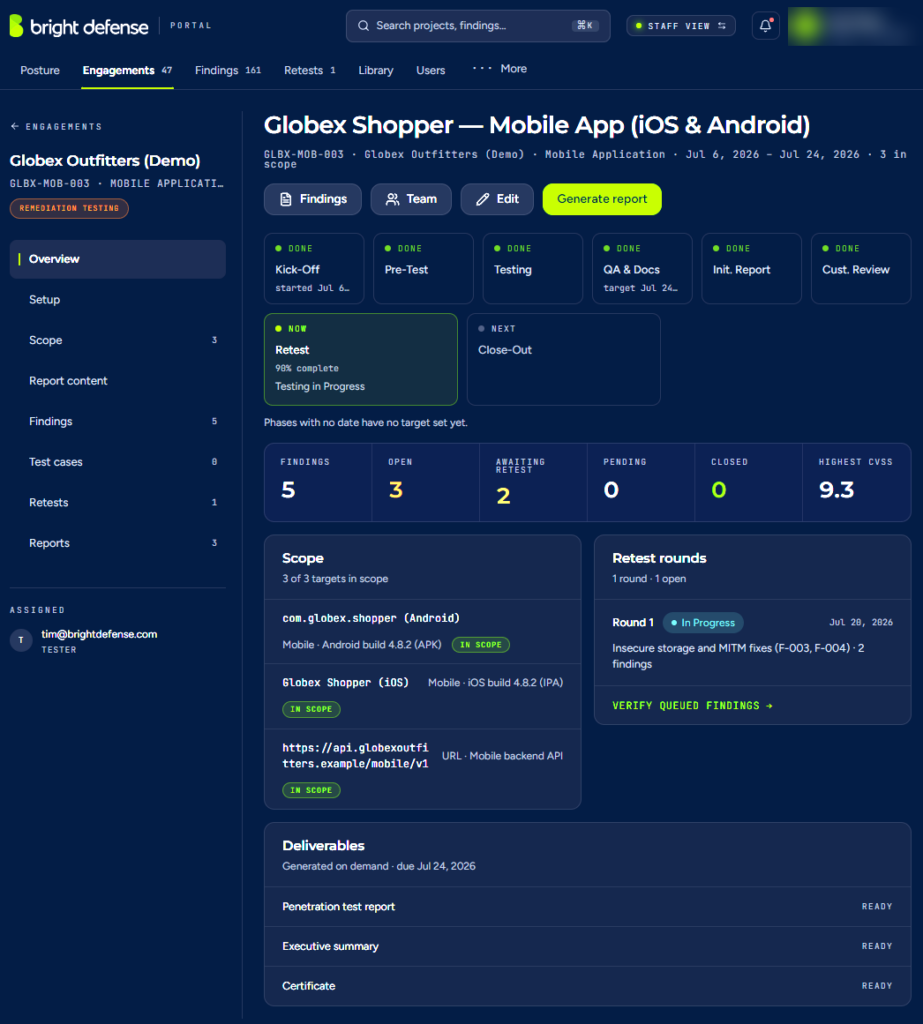Click the Remediation Testing status badge
This screenshot has height=1024, width=923.
coord(69,208)
